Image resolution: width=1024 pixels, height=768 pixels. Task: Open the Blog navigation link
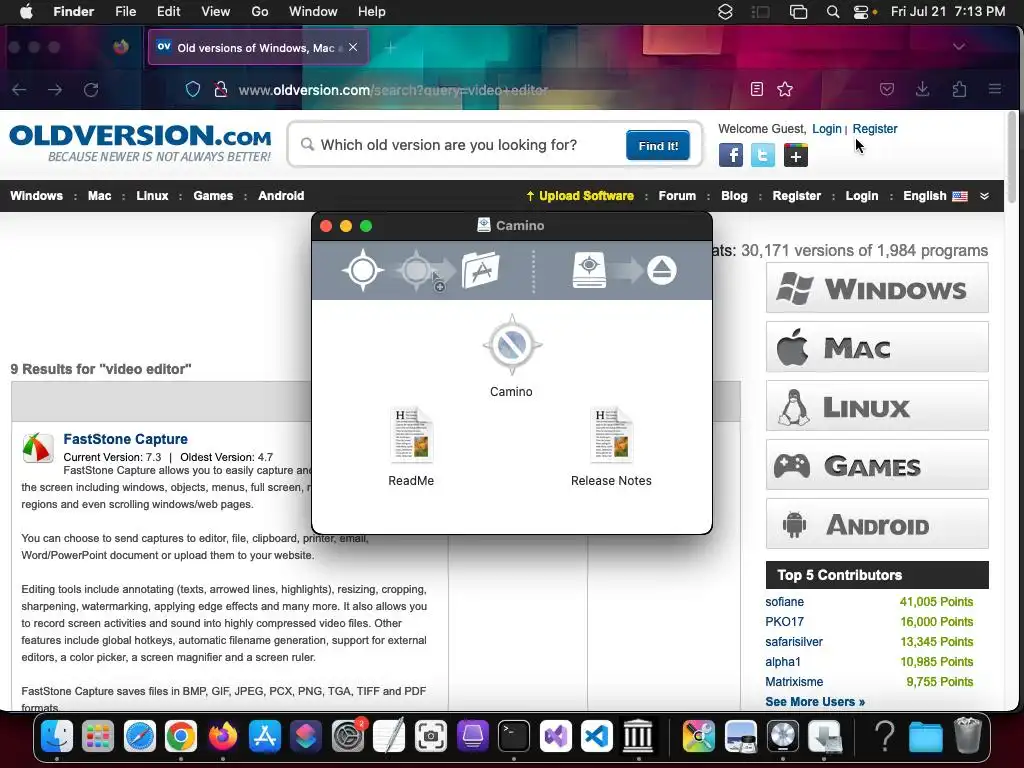[x=734, y=196]
